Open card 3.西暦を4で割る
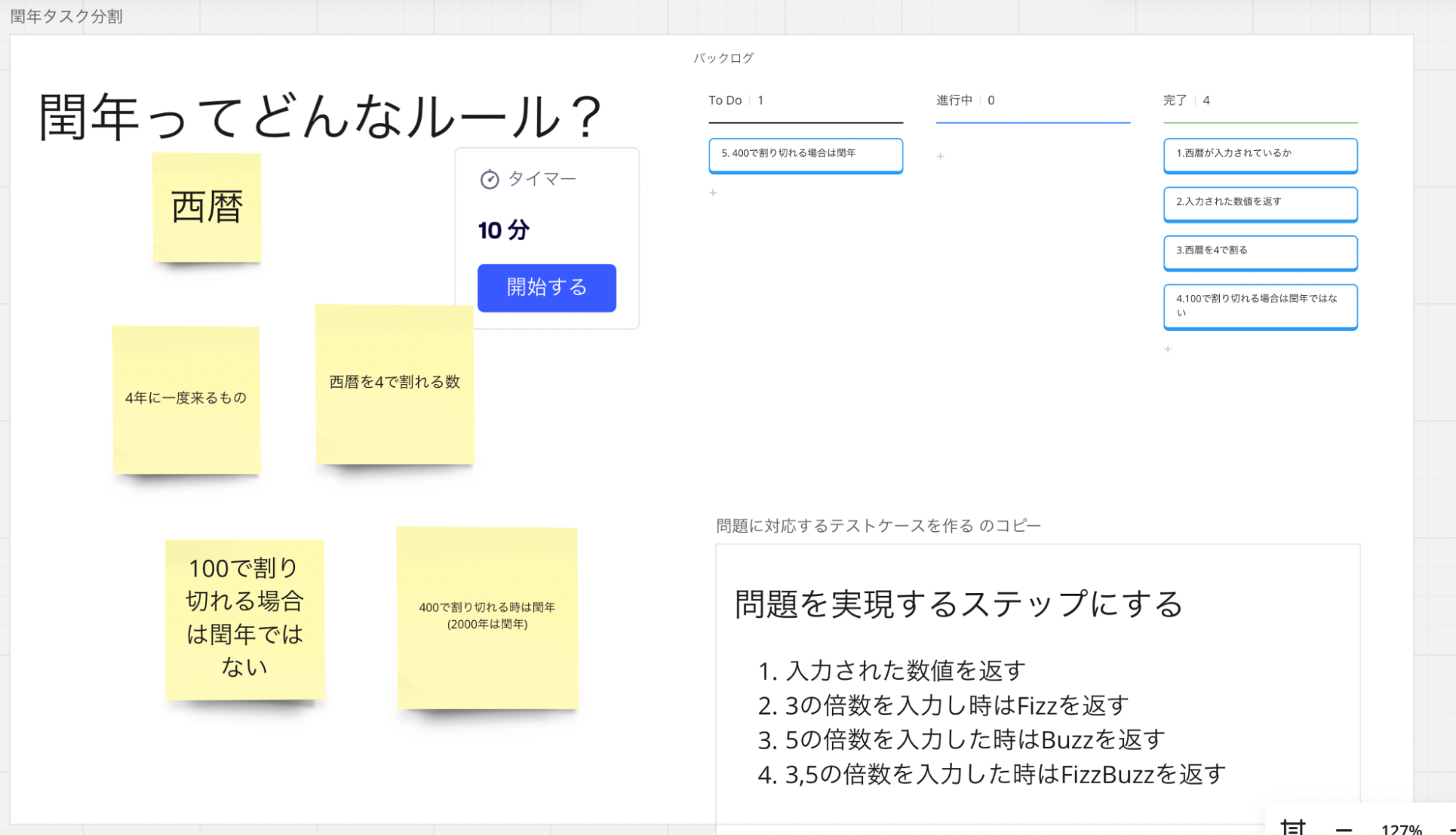Viewport: 1456px width, 835px height. coord(1259,251)
